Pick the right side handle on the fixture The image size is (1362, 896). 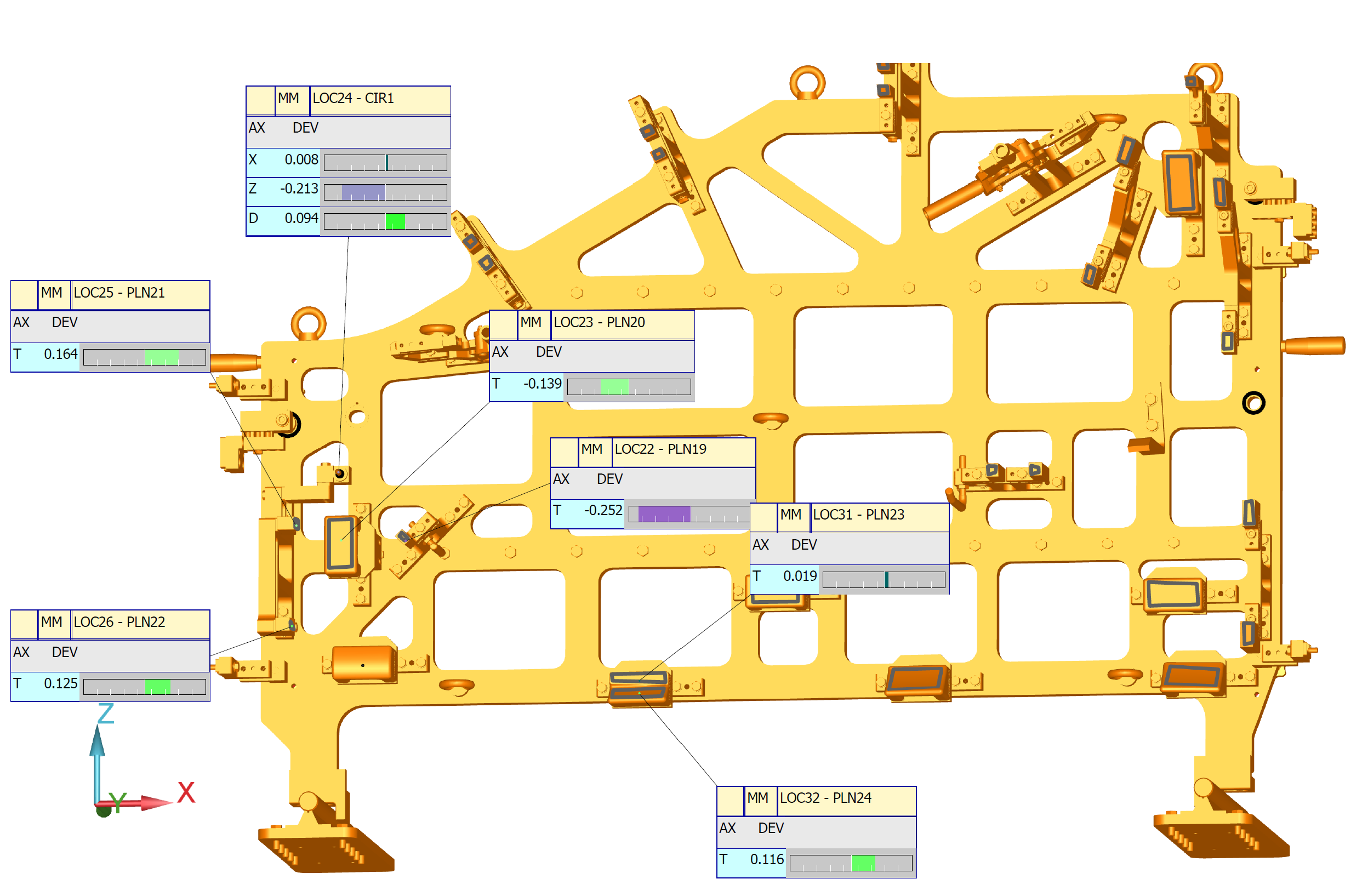[1313, 345]
